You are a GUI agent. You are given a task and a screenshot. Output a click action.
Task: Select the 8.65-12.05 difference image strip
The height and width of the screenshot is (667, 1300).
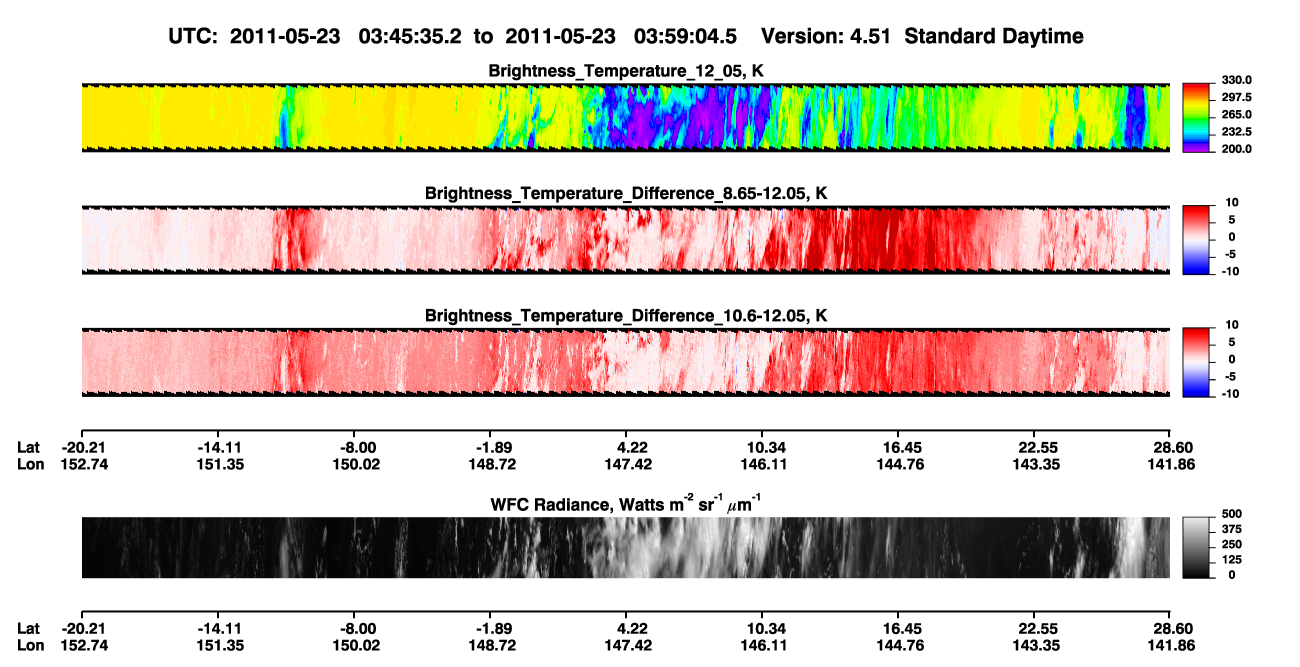(625, 240)
